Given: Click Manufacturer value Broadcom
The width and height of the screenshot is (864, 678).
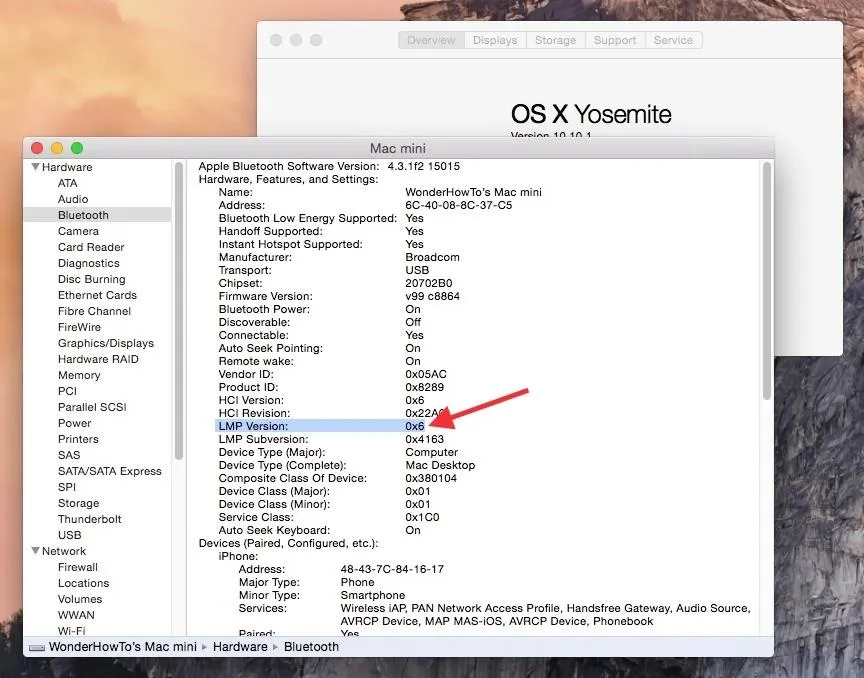Looking at the screenshot, I should click(433, 257).
